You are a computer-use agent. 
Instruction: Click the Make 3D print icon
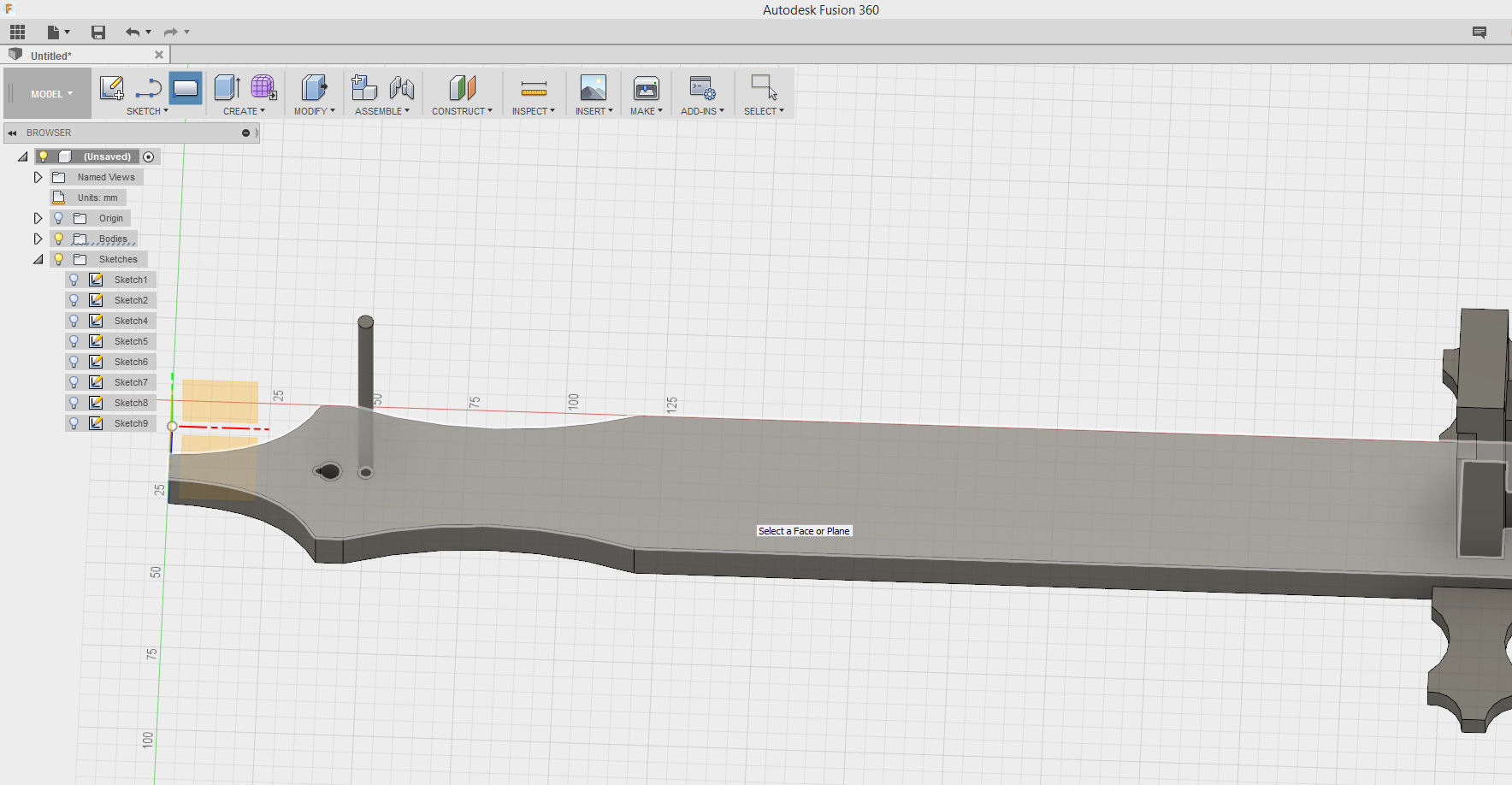click(x=647, y=88)
